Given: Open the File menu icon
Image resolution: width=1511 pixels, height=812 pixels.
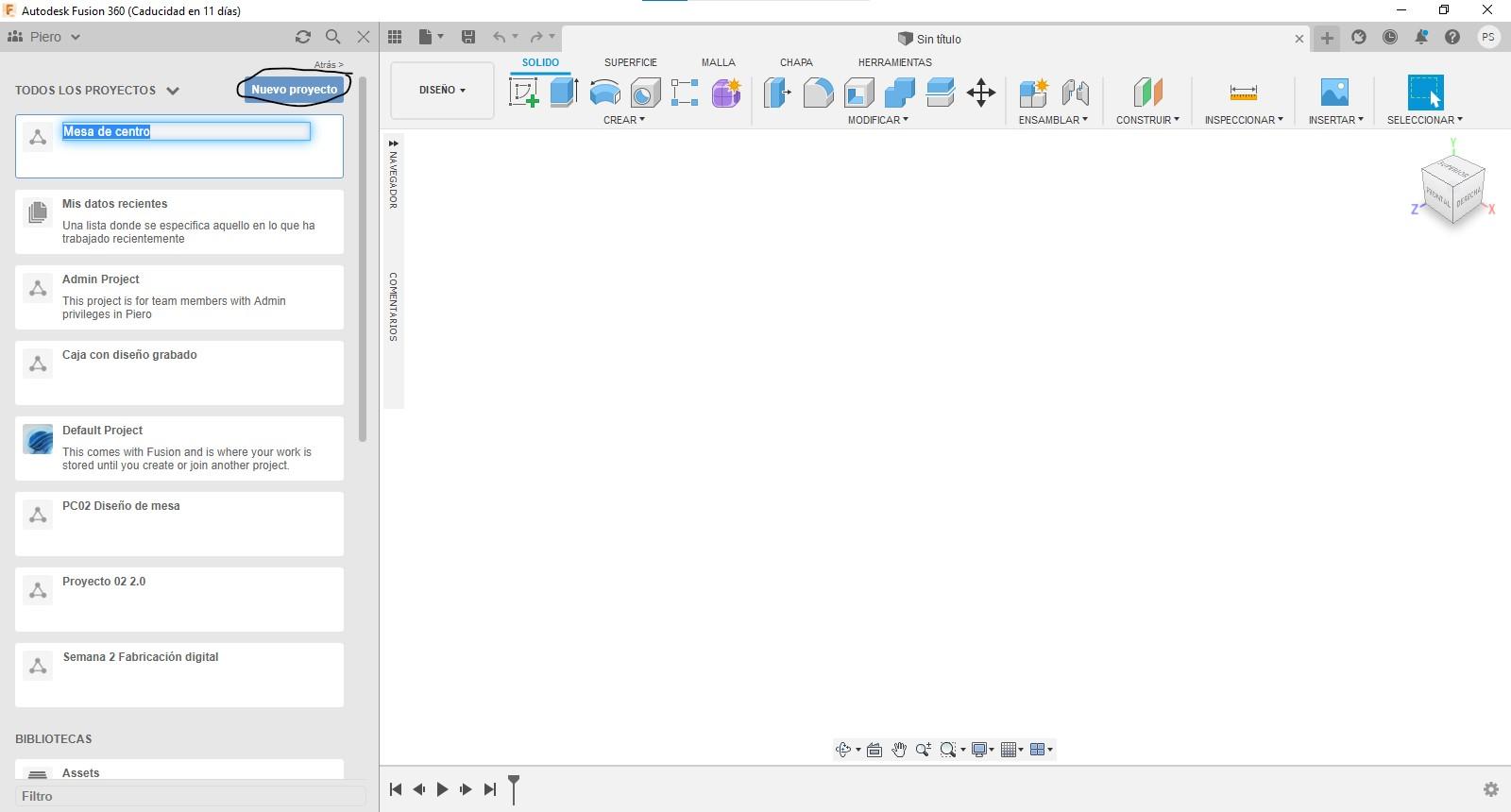Looking at the screenshot, I should [x=431, y=37].
